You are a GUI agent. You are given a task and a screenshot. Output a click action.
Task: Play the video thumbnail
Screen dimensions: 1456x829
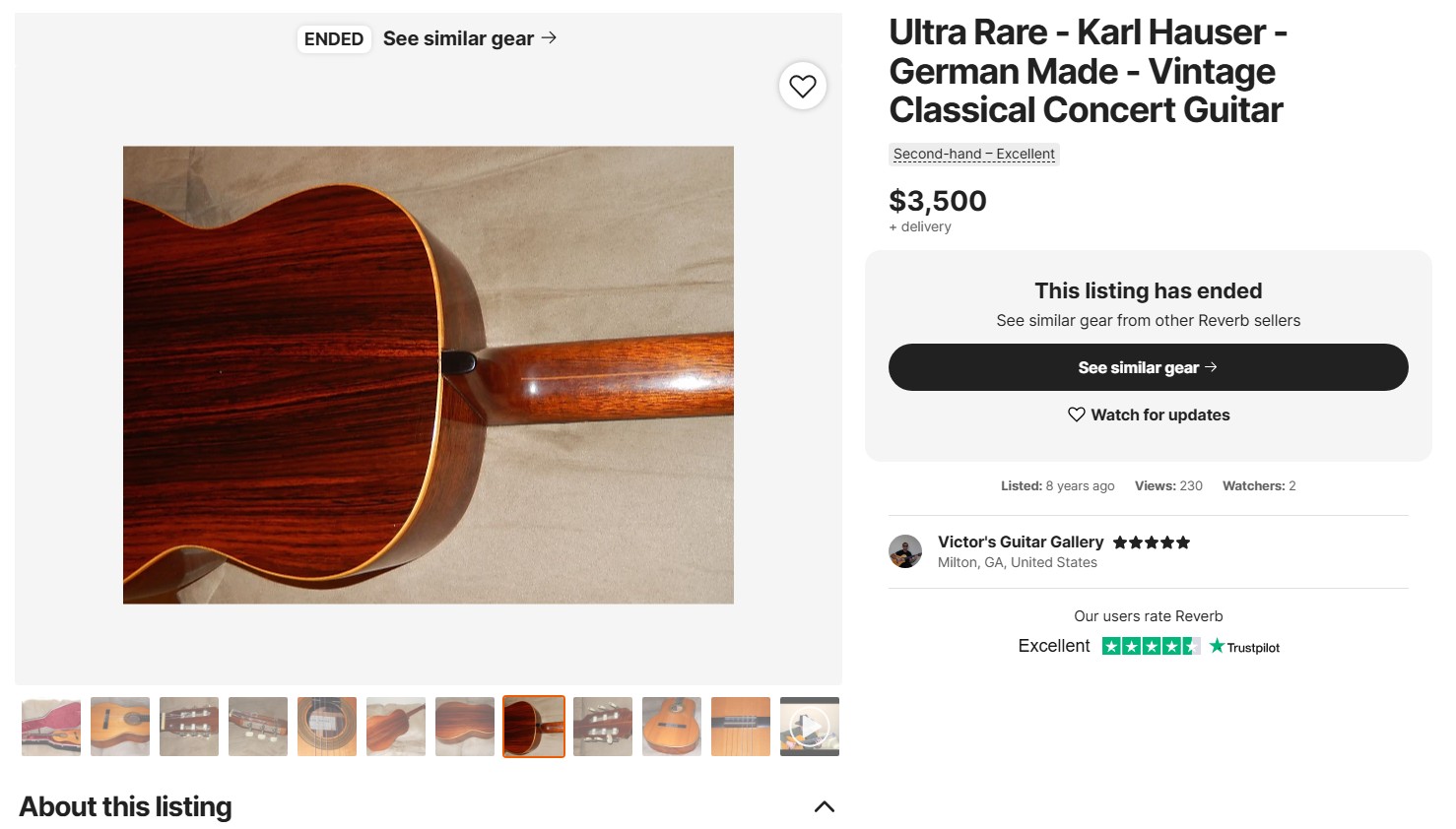tap(809, 727)
